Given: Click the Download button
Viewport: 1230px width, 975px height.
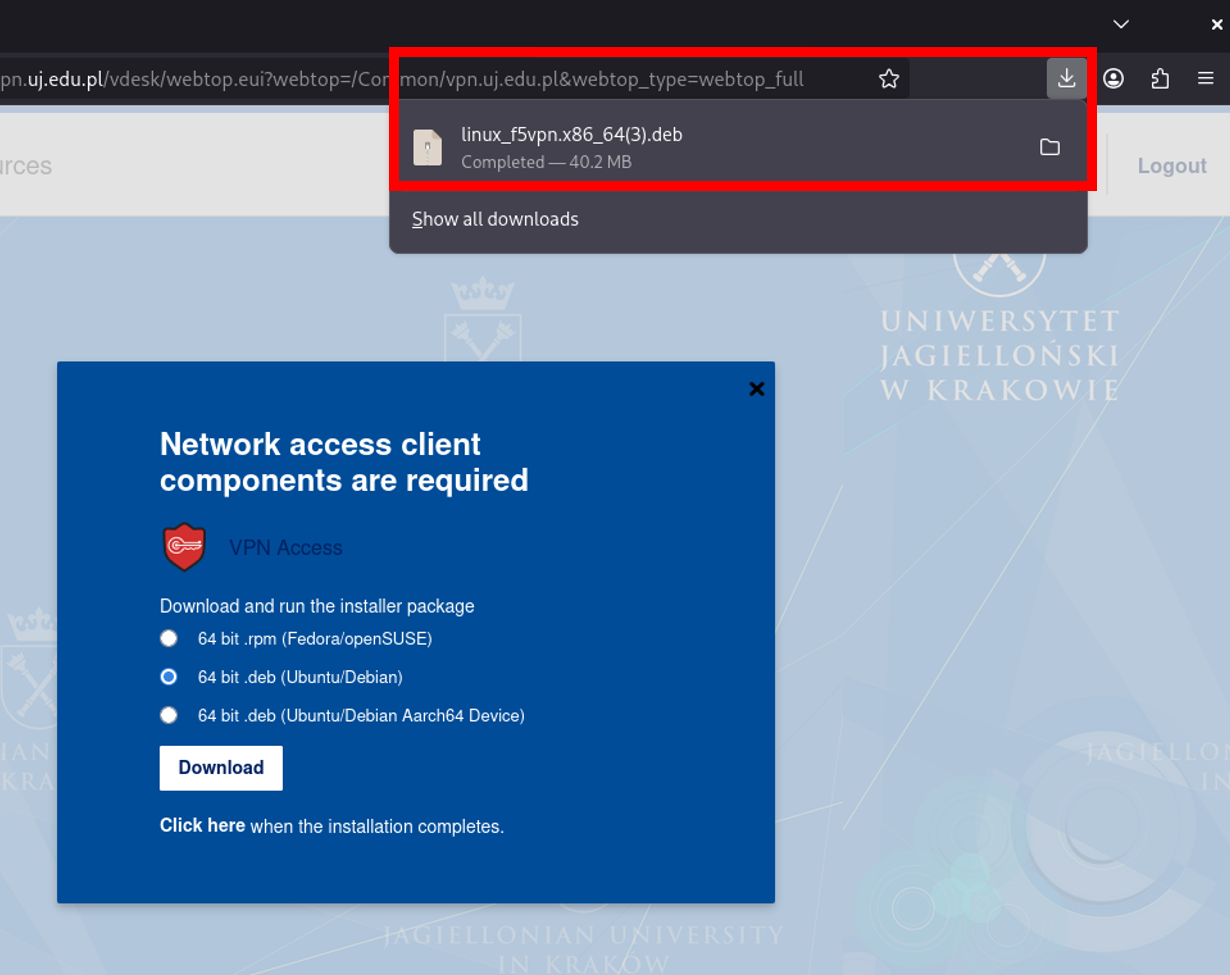Looking at the screenshot, I should [x=221, y=768].
